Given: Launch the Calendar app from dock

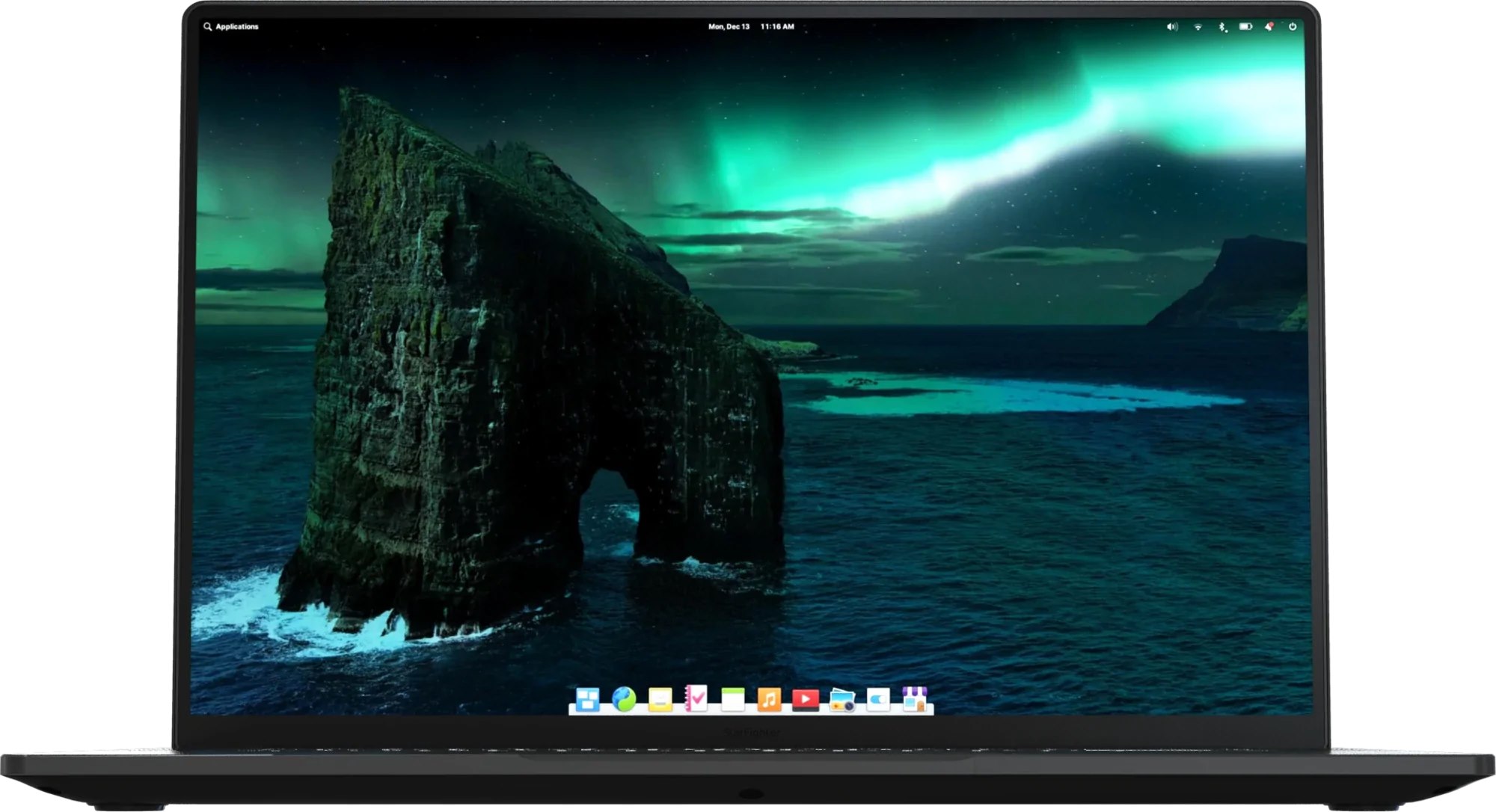Looking at the screenshot, I should 732,700.
